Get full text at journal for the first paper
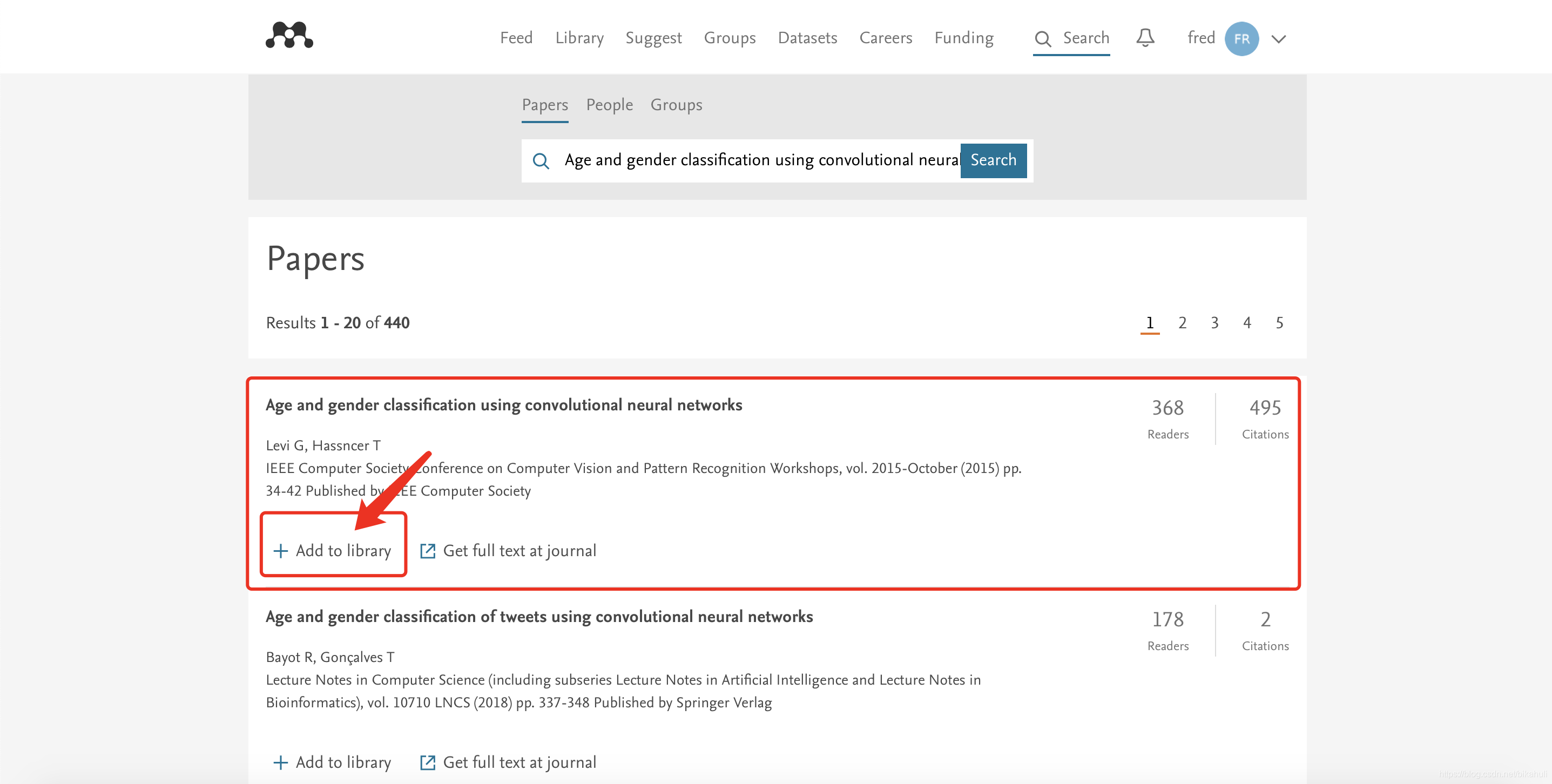The image size is (1552, 784). (x=508, y=551)
